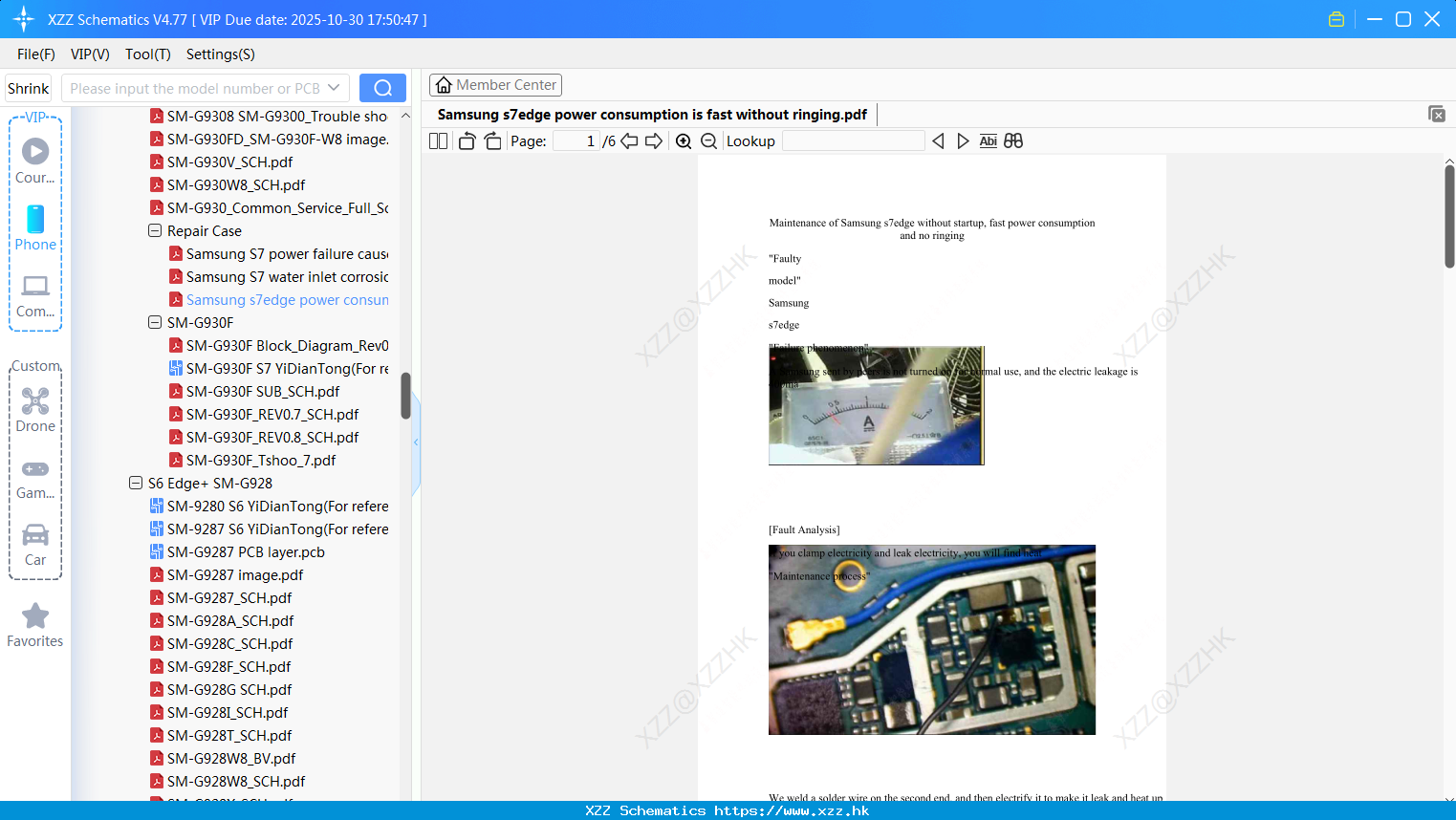Open SM-G928W8_BV.pdf
This screenshot has width=1456, height=820.
[223, 759]
